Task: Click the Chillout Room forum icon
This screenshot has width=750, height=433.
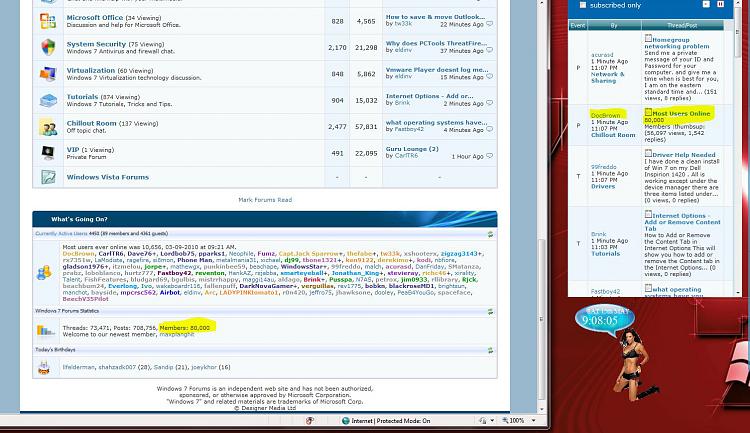Action: (x=48, y=127)
